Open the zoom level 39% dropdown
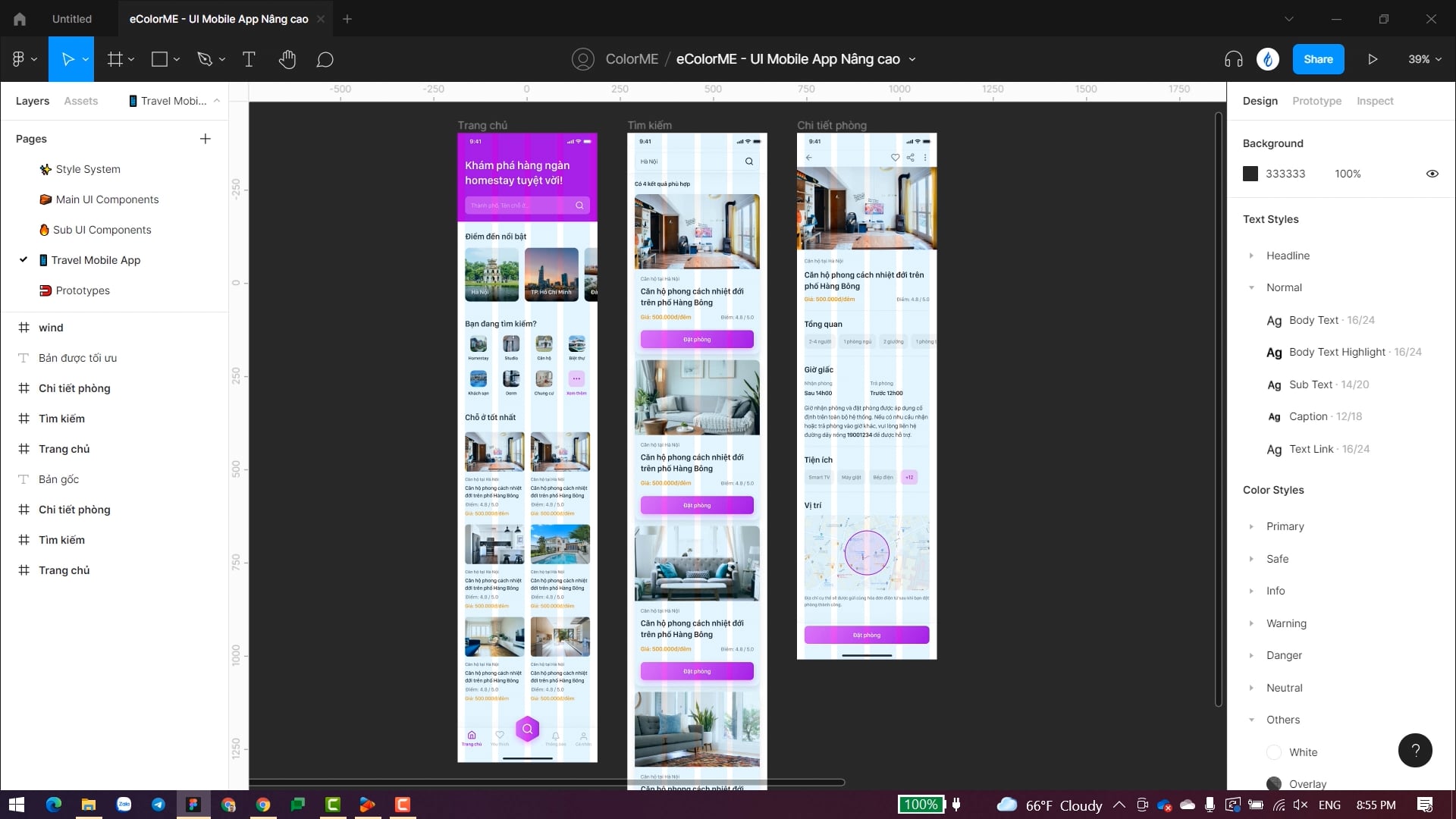 click(1424, 59)
